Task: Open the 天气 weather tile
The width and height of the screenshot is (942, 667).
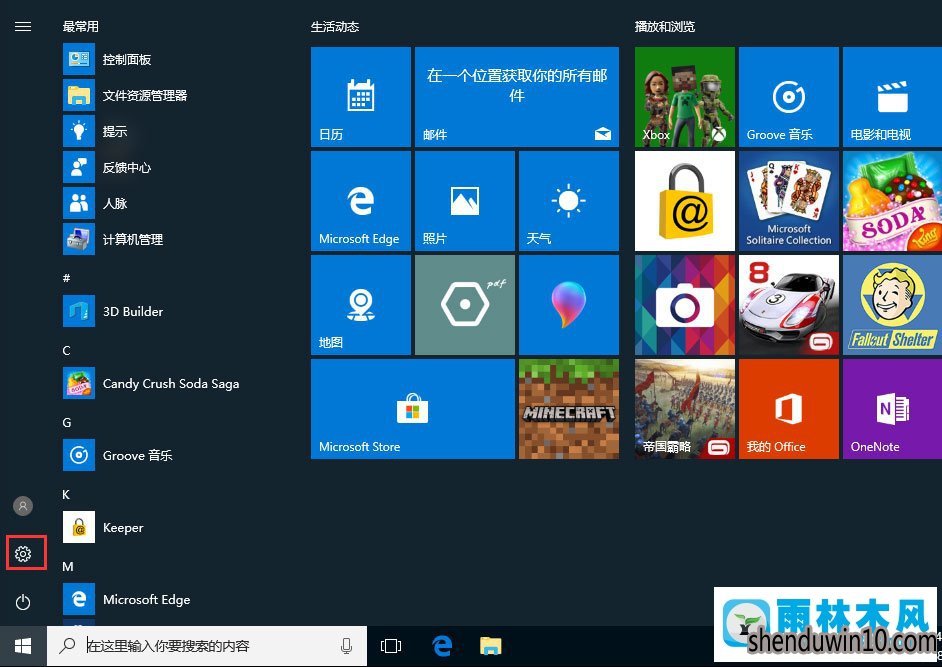Action: [568, 201]
